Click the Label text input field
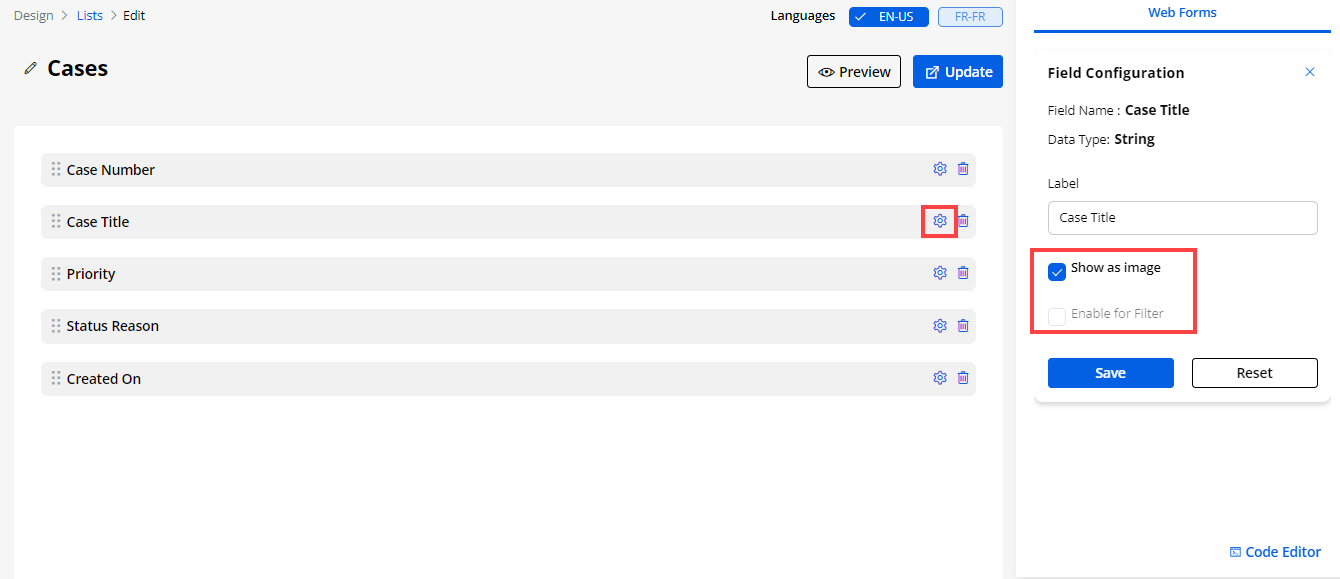 point(1182,218)
